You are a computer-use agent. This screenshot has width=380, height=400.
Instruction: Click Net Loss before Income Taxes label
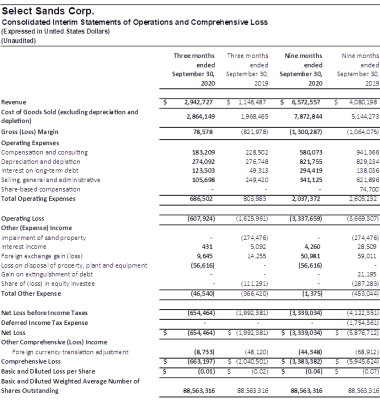pos(44,313)
